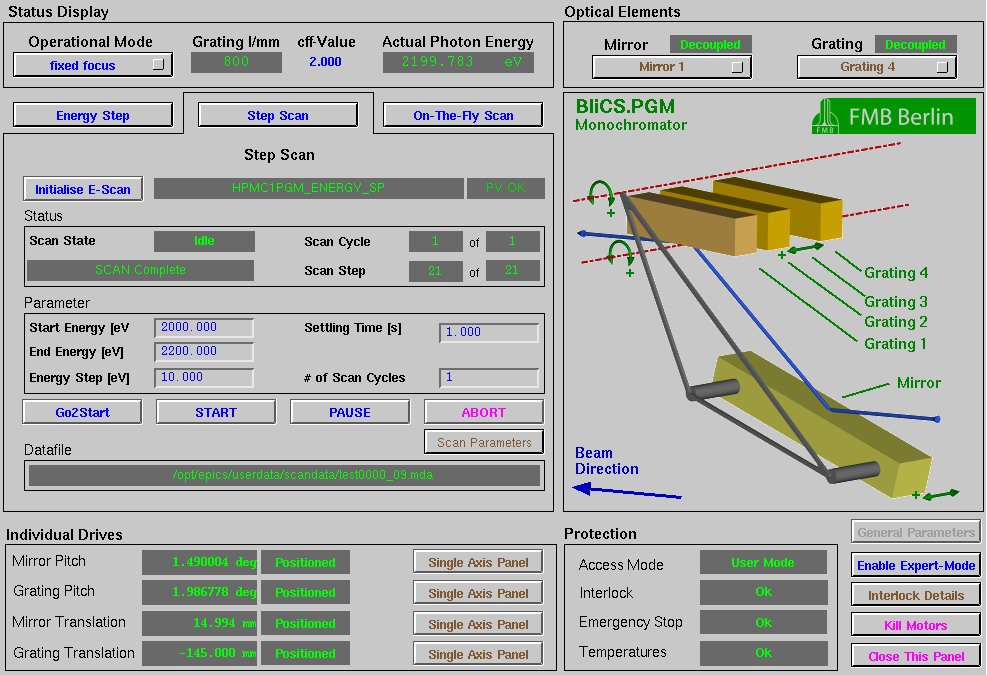Image resolution: width=987 pixels, height=675 pixels.
Task: Click the lower green rotation arrow icon
Action: click(620, 255)
